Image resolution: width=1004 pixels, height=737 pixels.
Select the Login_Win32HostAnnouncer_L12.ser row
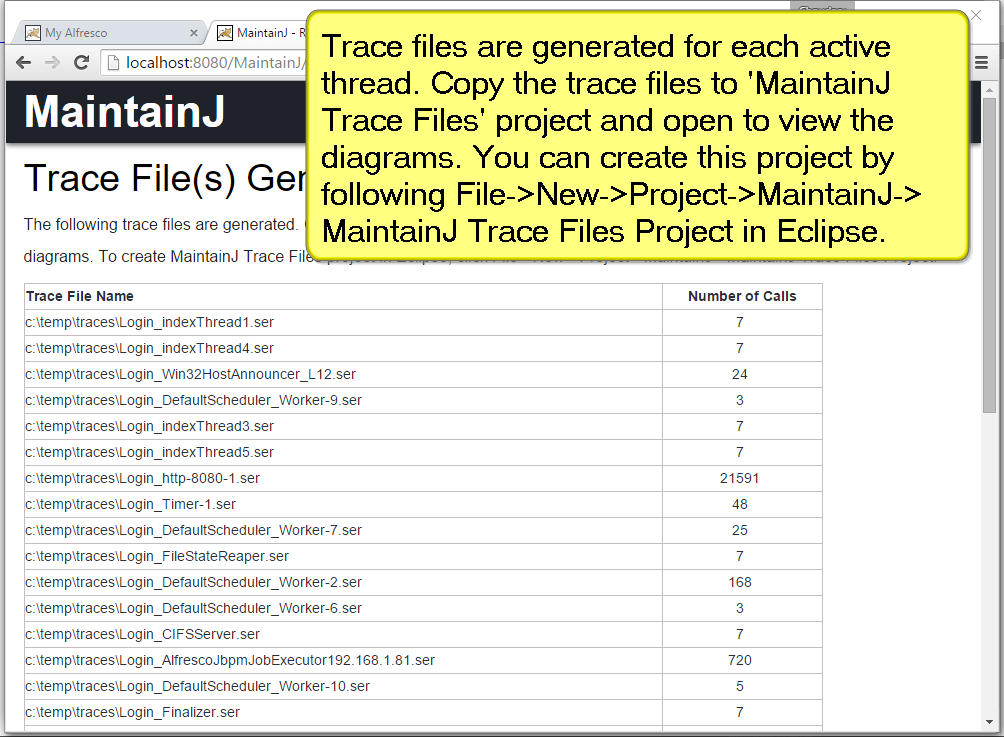190,374
